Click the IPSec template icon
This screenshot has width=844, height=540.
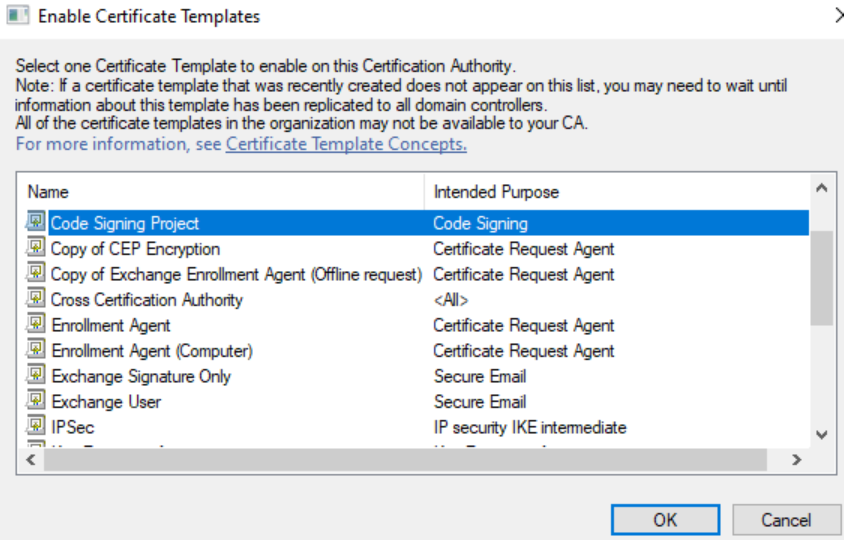36,427
